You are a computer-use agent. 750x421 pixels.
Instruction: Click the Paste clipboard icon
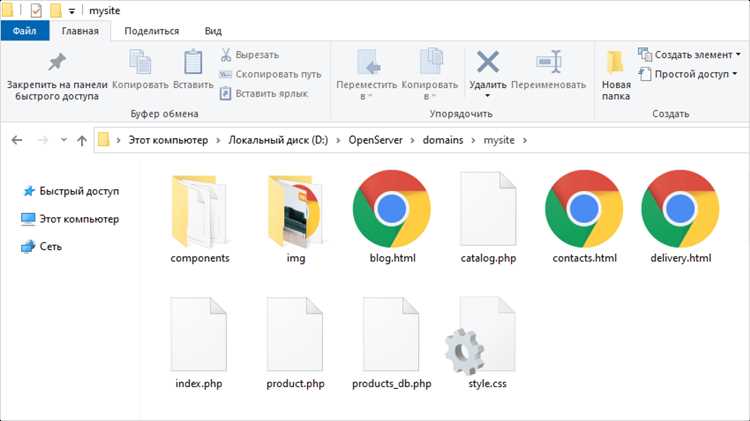pyautogui.click(x=193, y=62)
